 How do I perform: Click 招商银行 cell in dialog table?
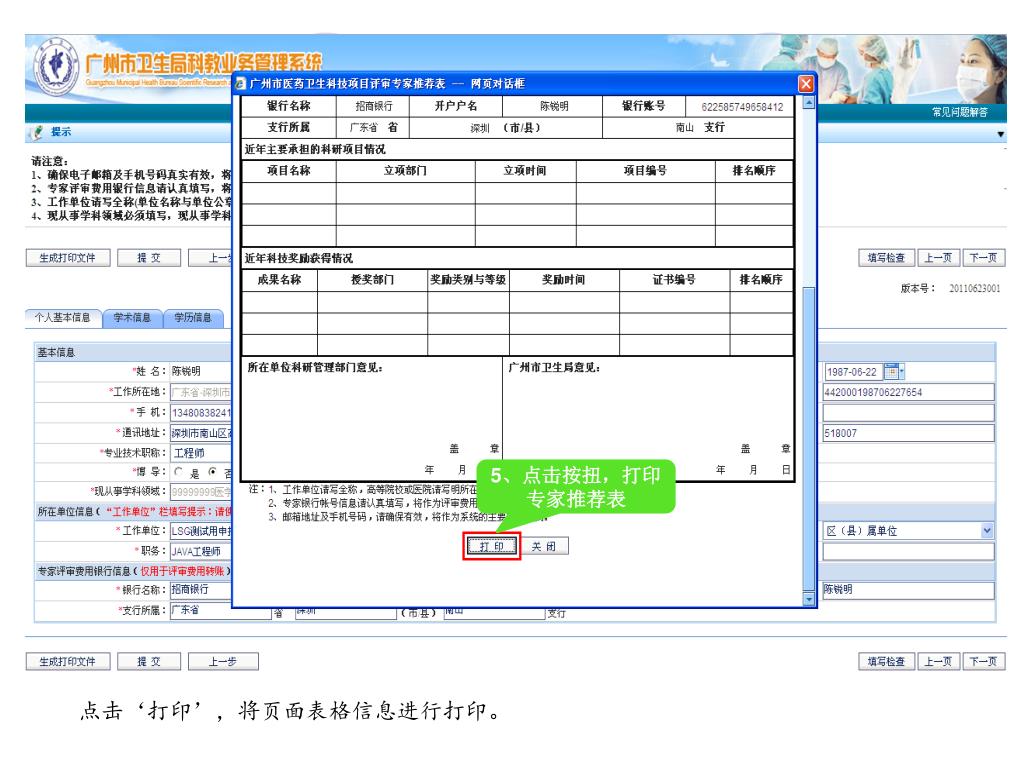[x=374, y=106]
